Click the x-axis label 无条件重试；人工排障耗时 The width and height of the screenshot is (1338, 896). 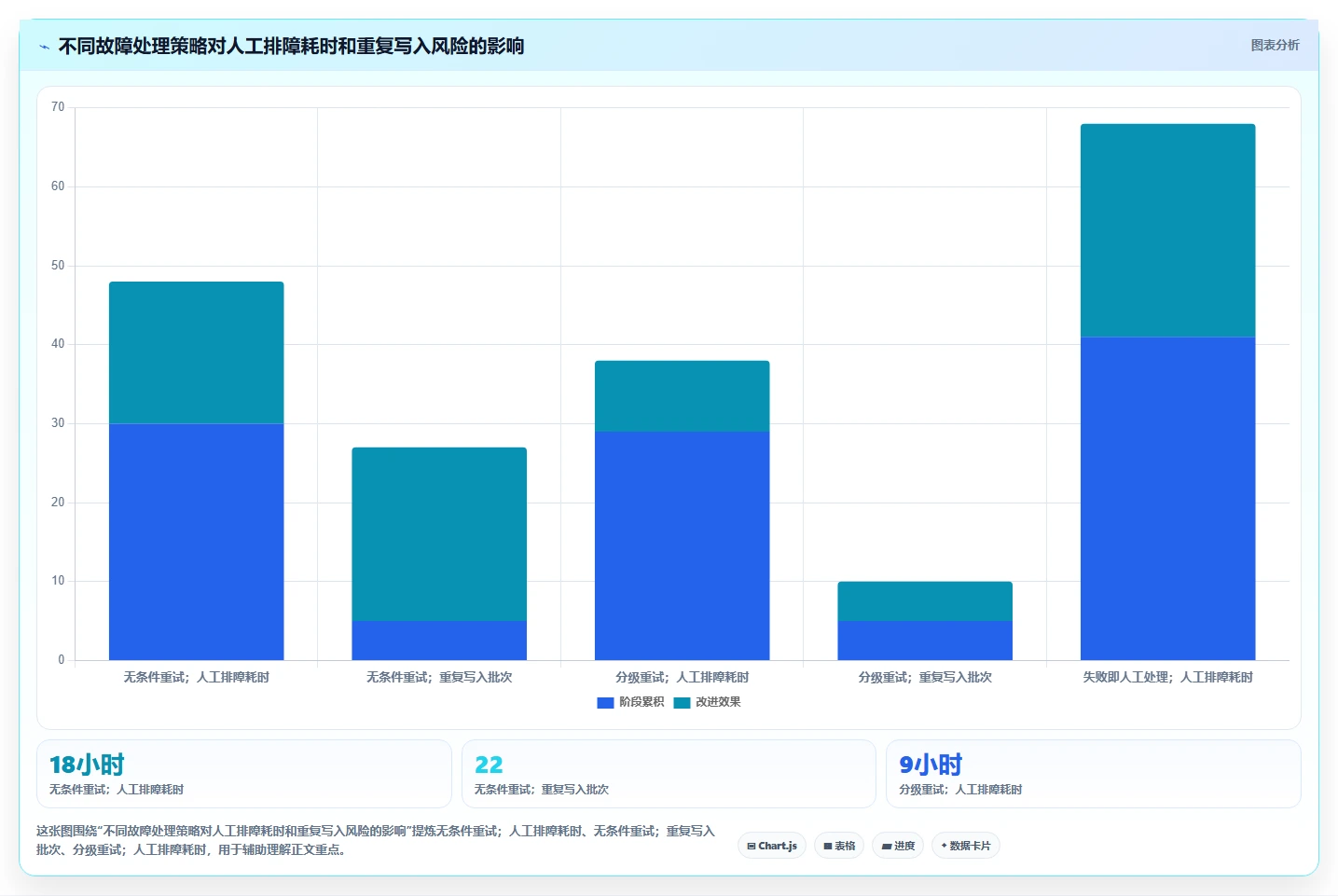pyautogui.click(x=196, y=678)
